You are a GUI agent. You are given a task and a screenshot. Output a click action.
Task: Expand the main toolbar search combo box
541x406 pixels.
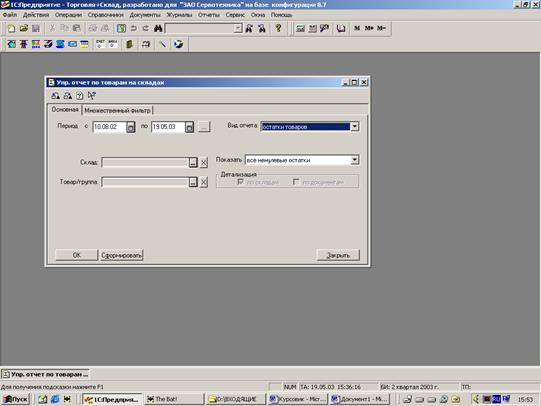(238, 28)
